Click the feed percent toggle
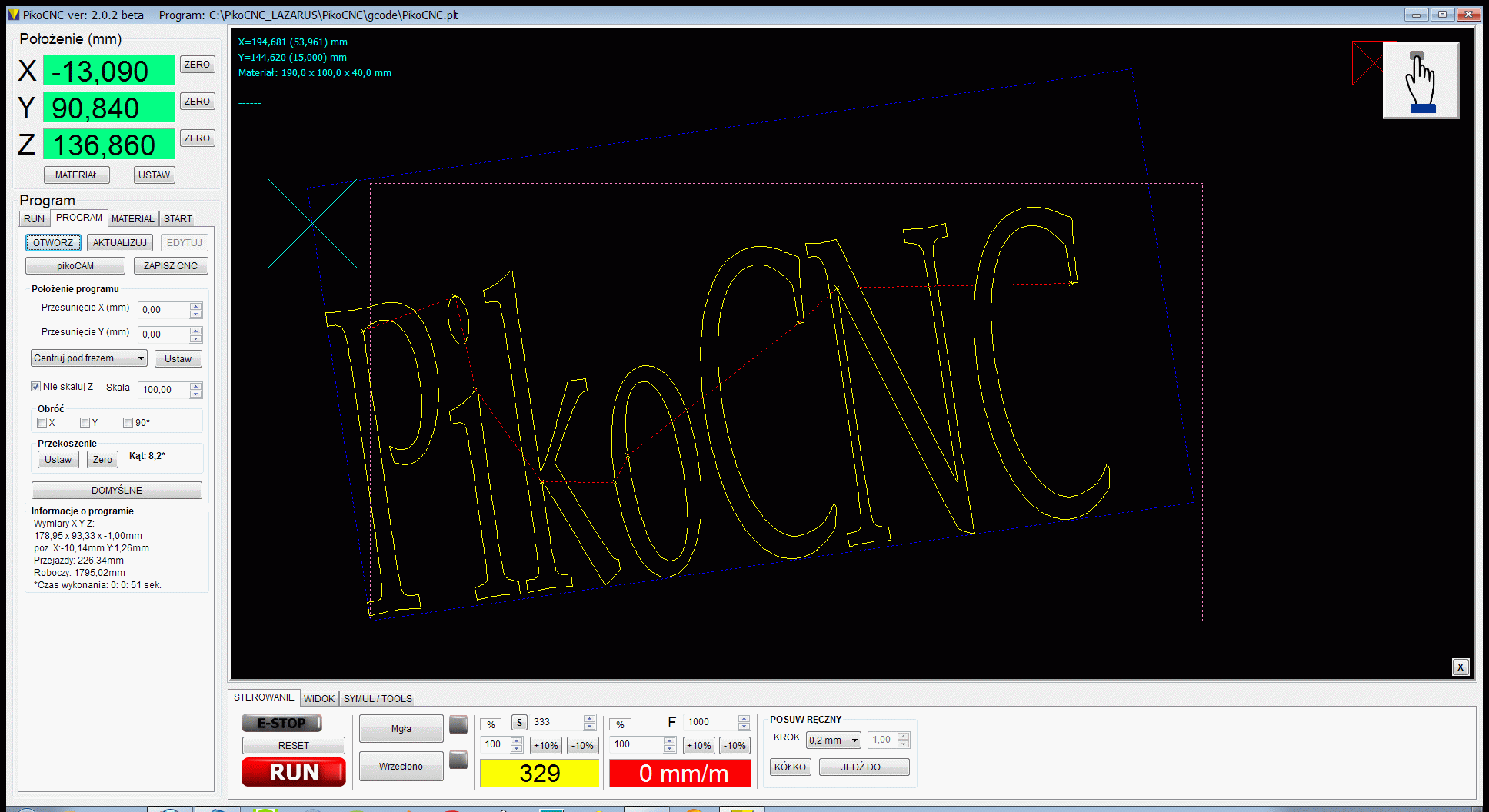Screen dimensions: 1489x812 [620, 724]
